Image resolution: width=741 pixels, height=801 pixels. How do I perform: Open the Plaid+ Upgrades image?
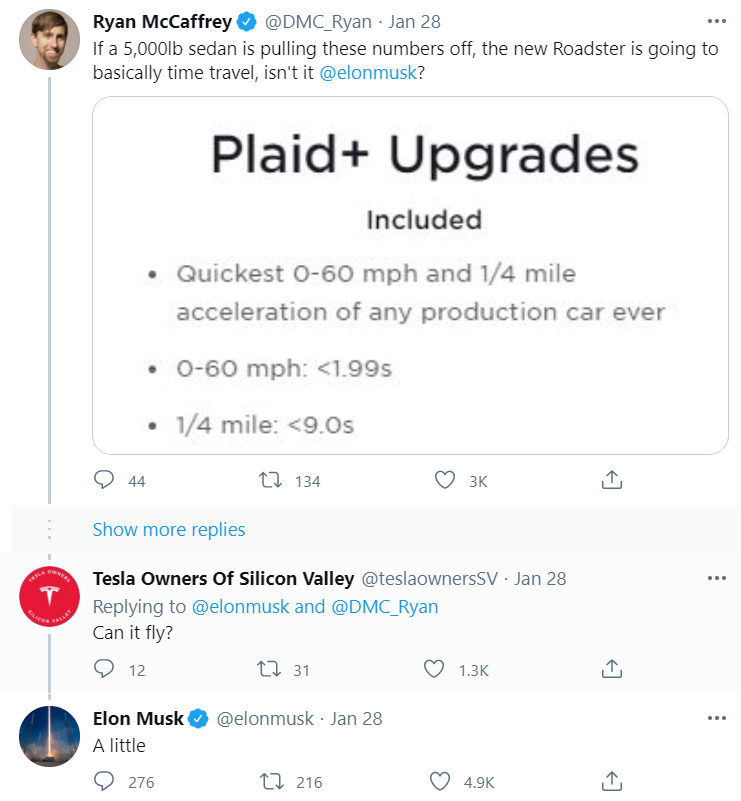click(410, 275)
